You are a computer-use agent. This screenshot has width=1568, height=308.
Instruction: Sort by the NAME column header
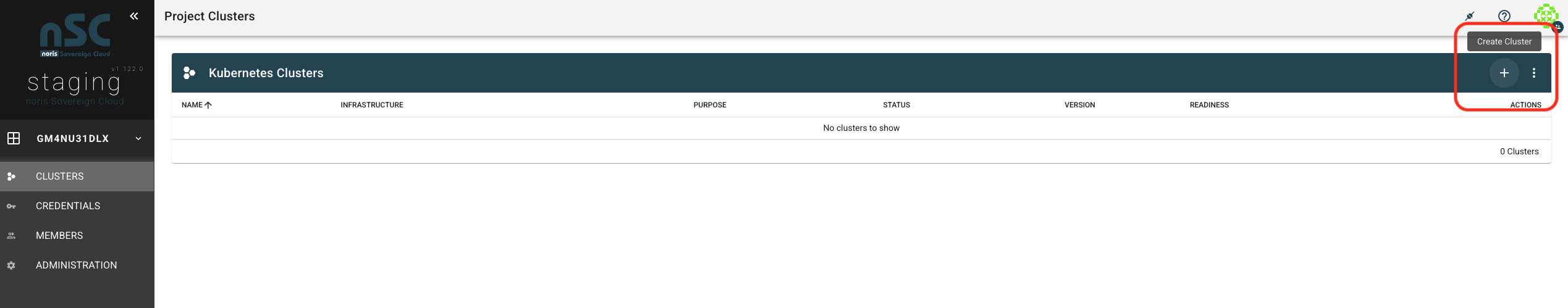(192, 105)
